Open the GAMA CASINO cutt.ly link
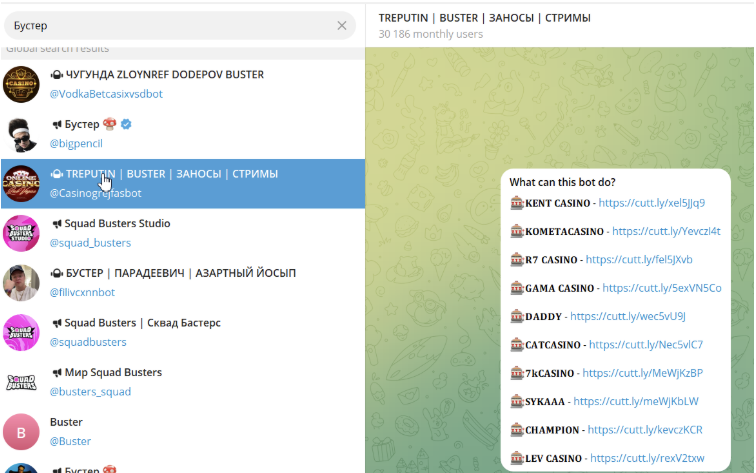Image resolution: width=756 pixels, height=473 pixels. (x=662, y=288)
